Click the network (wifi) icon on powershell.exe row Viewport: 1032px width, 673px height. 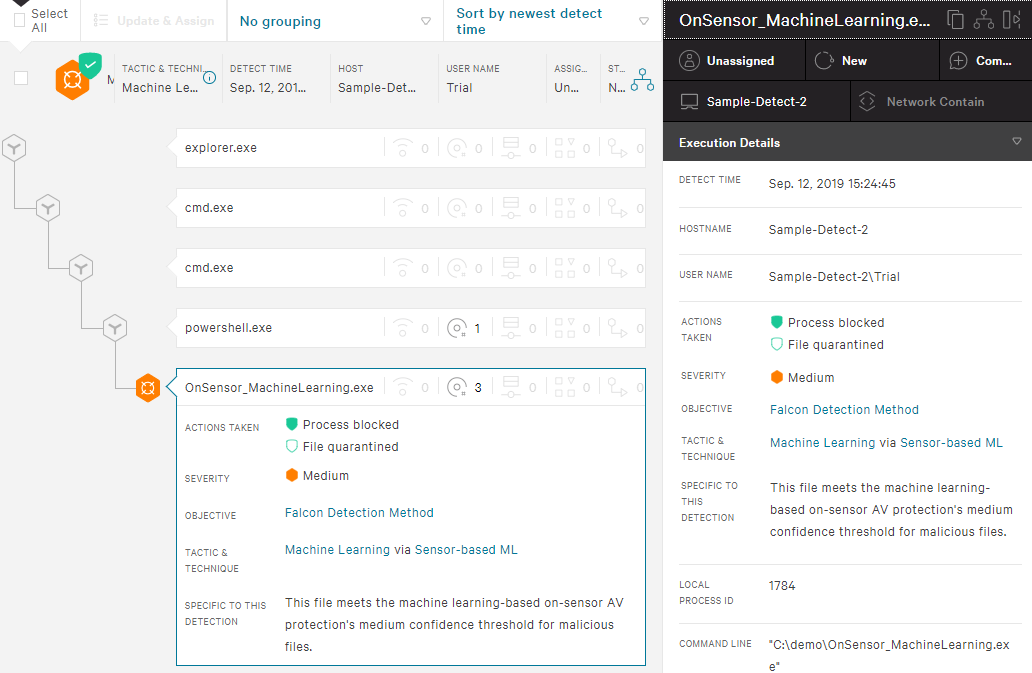403,328
